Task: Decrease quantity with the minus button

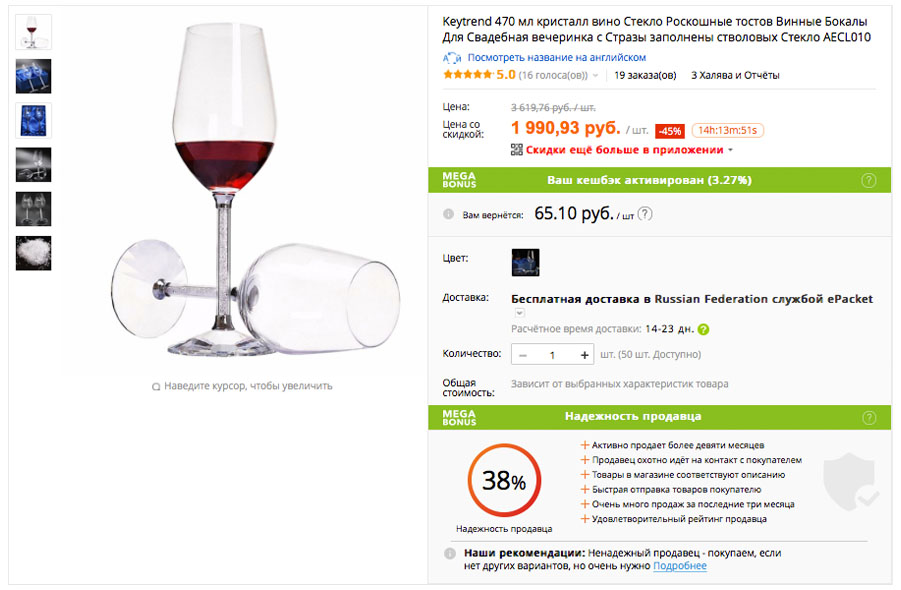Action: (522, 355)
